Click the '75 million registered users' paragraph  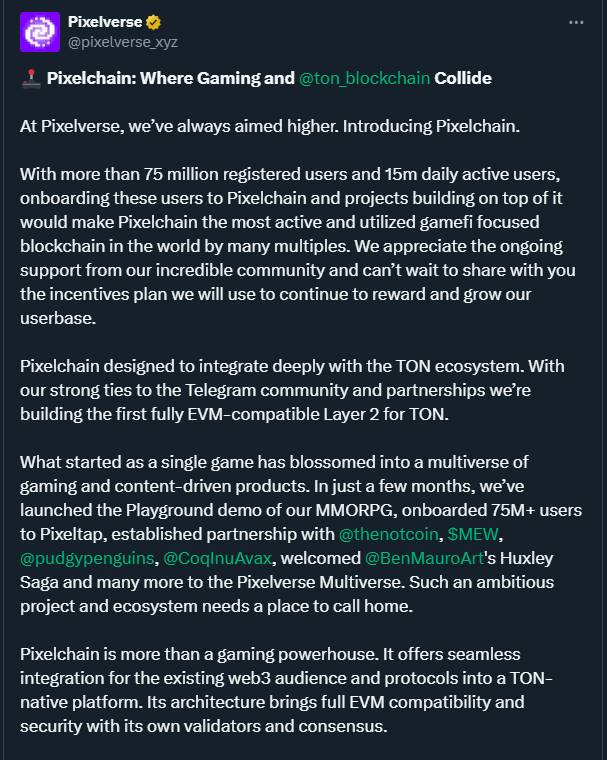(298, 246)
